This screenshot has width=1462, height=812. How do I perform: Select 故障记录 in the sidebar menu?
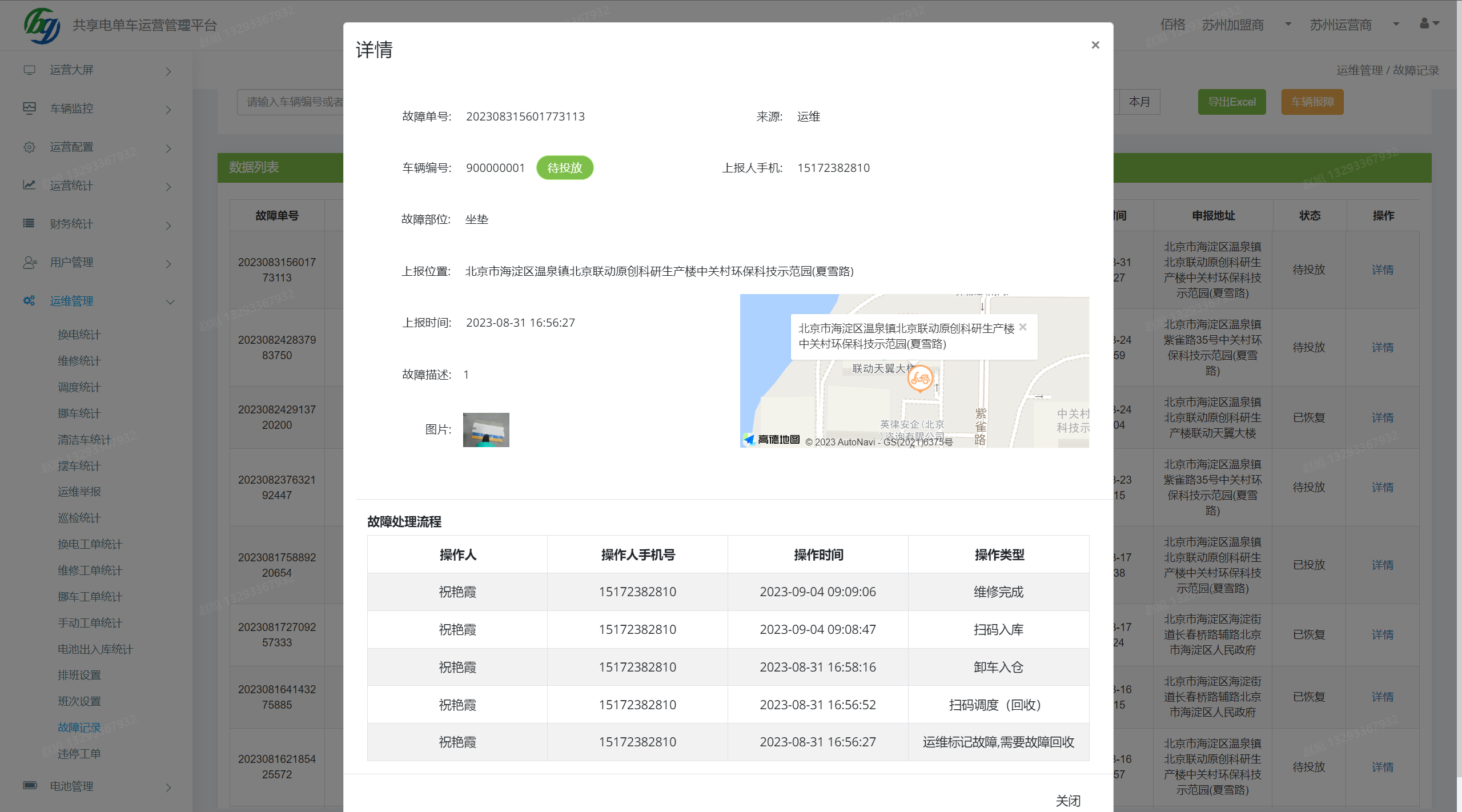[79, 727]
